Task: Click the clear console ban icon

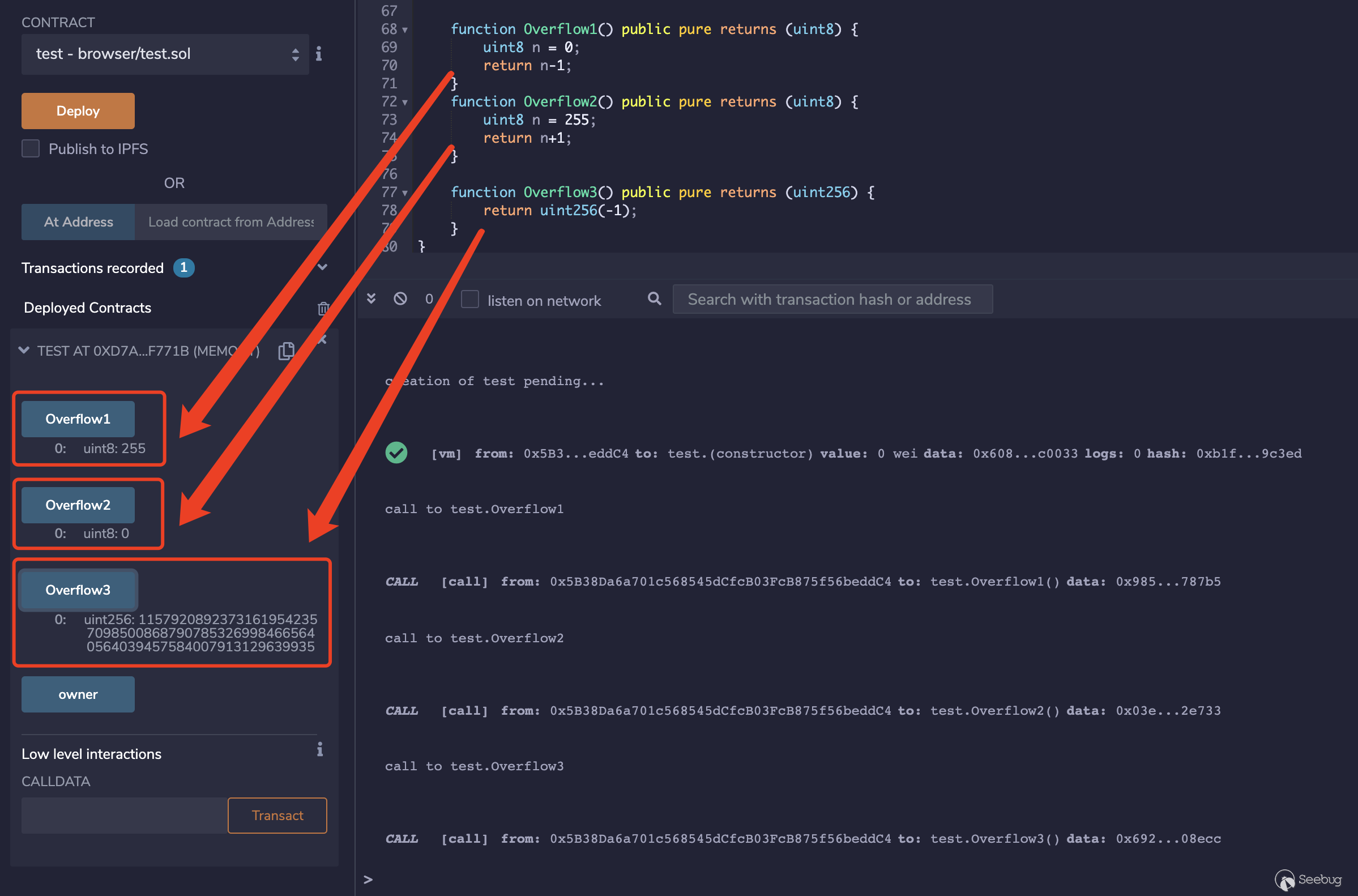Action: pos(400,298)
